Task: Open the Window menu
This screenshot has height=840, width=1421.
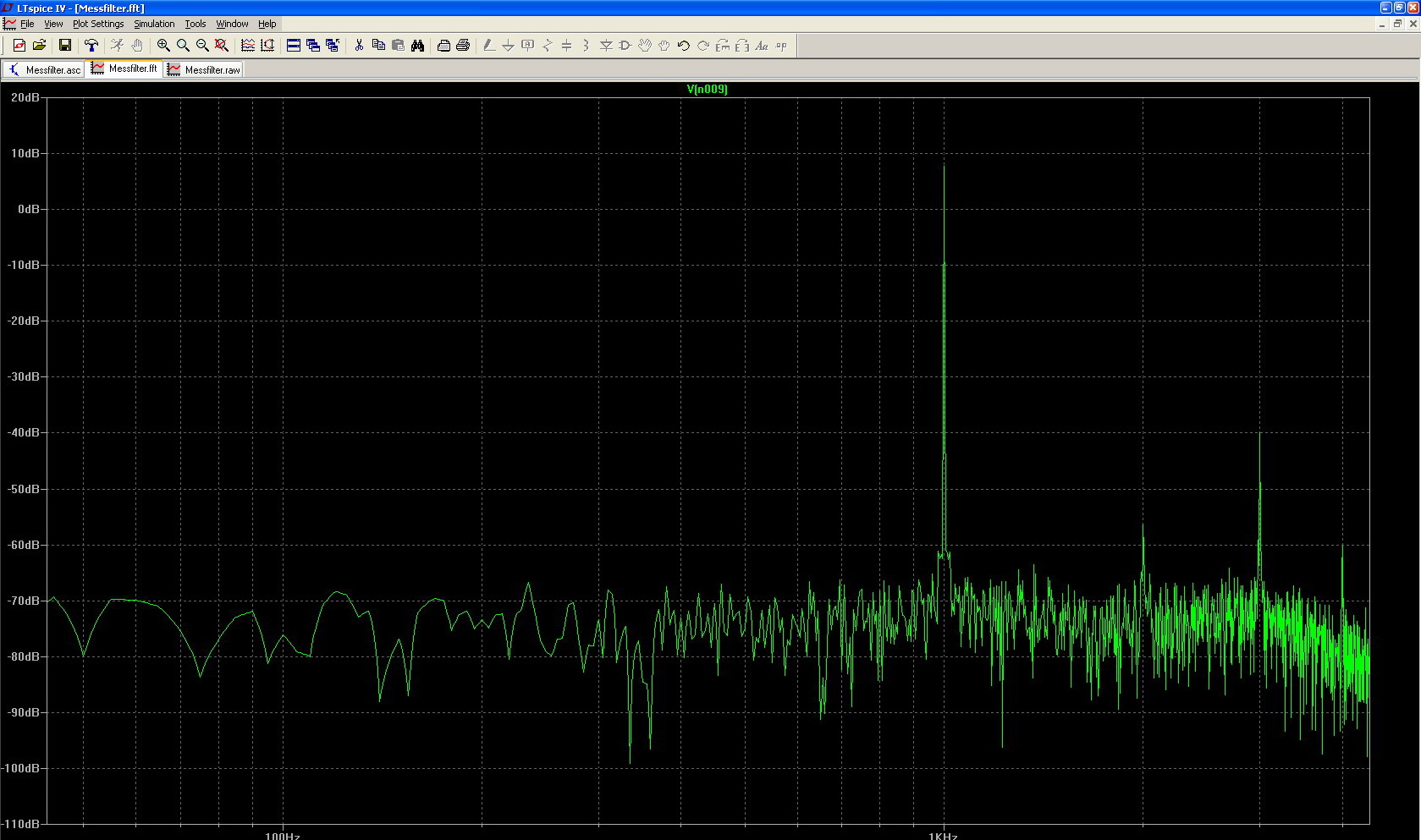Action: tap(232, 24)
